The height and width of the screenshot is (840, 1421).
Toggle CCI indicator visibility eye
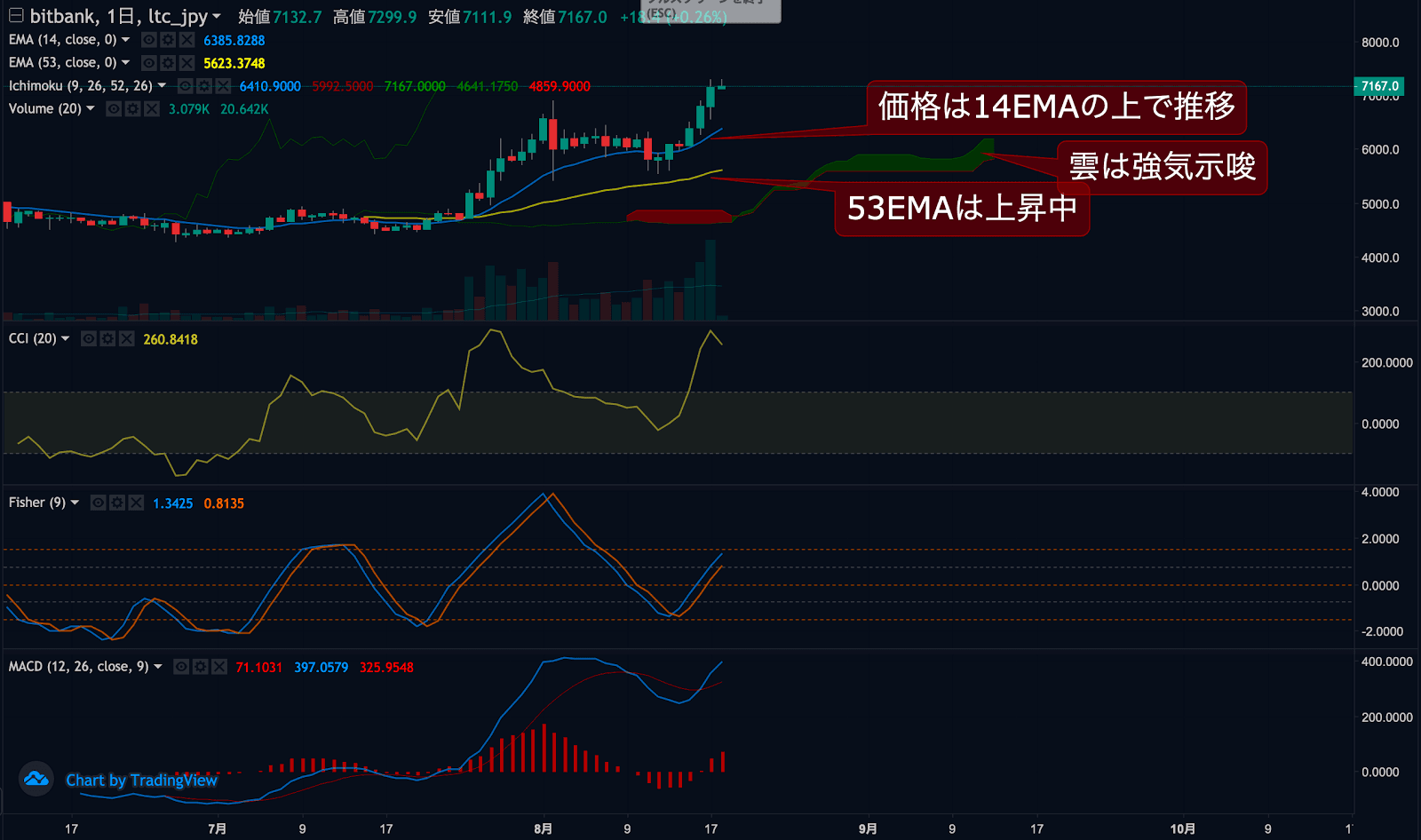tap(89, 339)
